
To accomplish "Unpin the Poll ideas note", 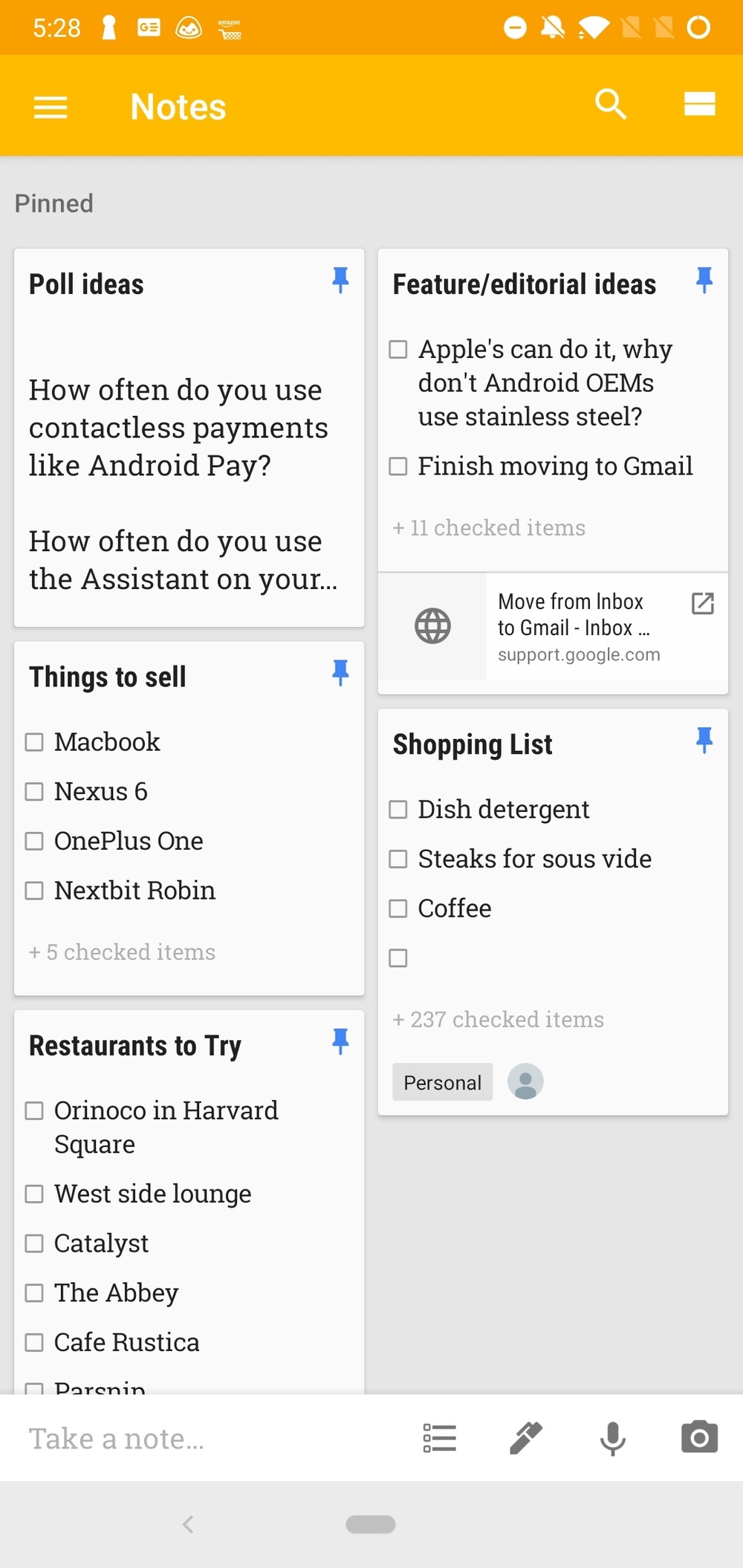I will pos(340,280).
